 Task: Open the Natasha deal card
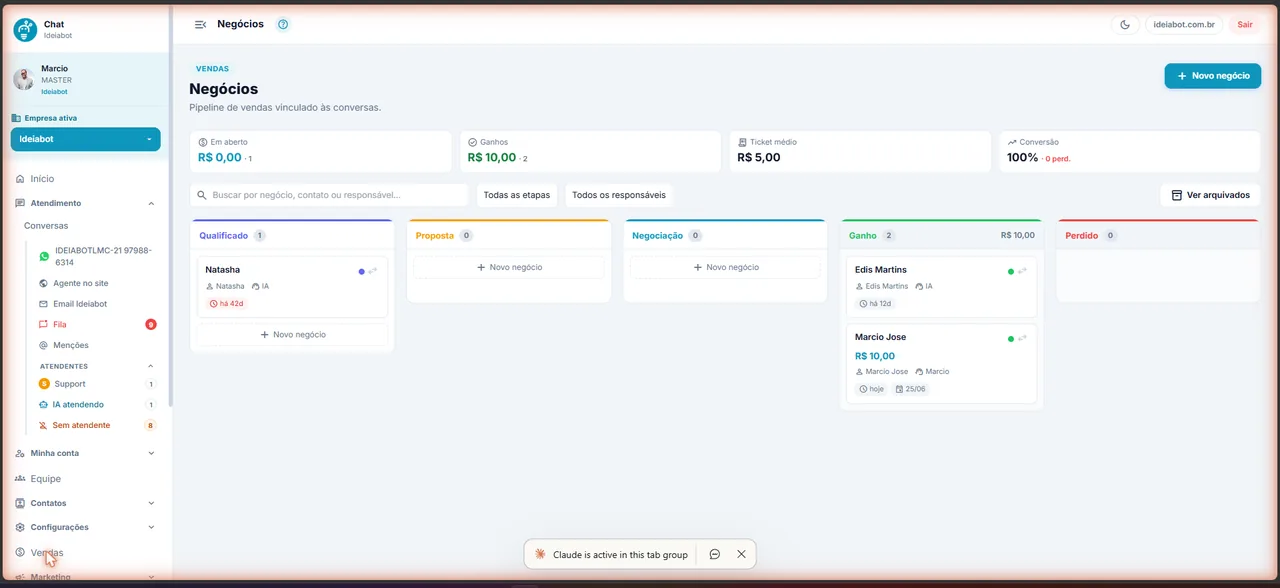[x=292, y=286]
